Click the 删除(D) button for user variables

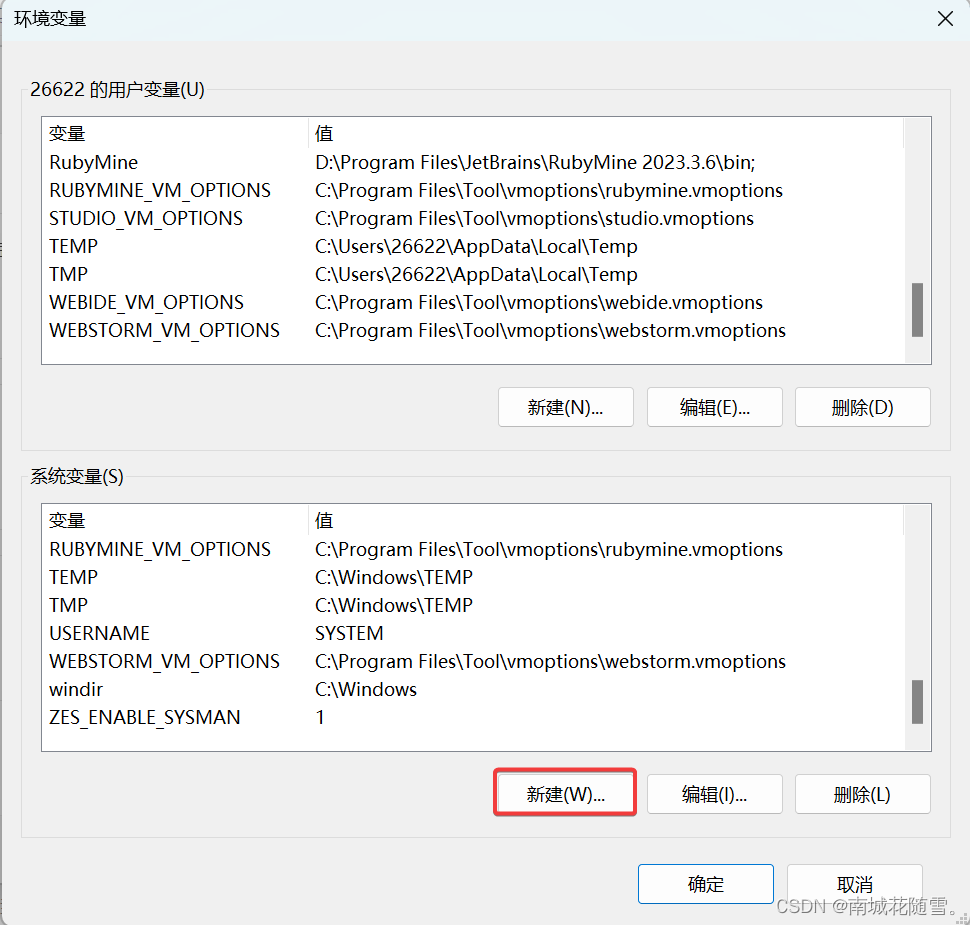click(862, 407)
